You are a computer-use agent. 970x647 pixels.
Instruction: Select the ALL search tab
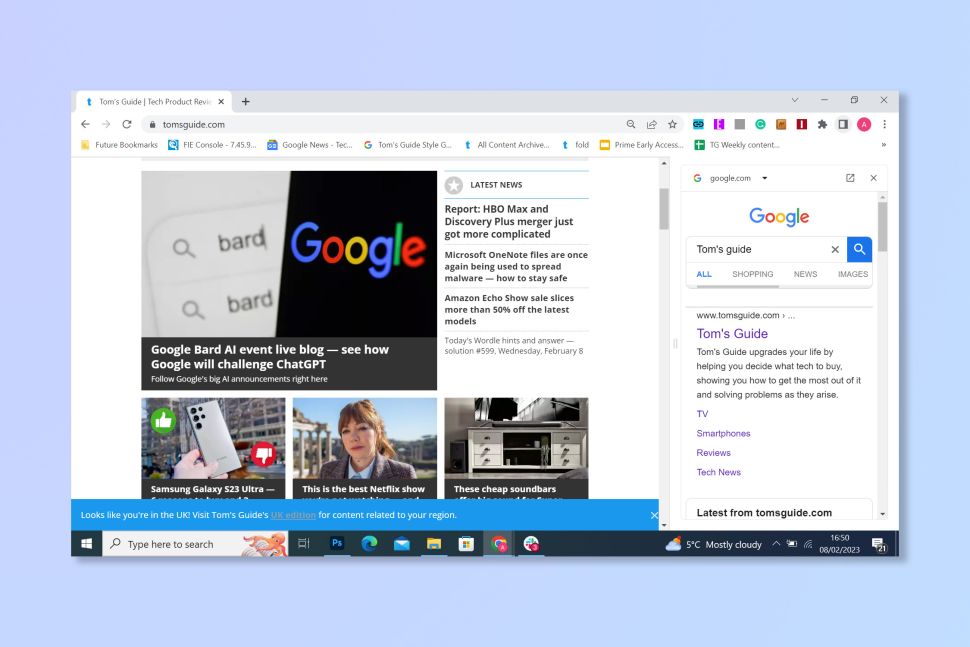click(704, 274)
